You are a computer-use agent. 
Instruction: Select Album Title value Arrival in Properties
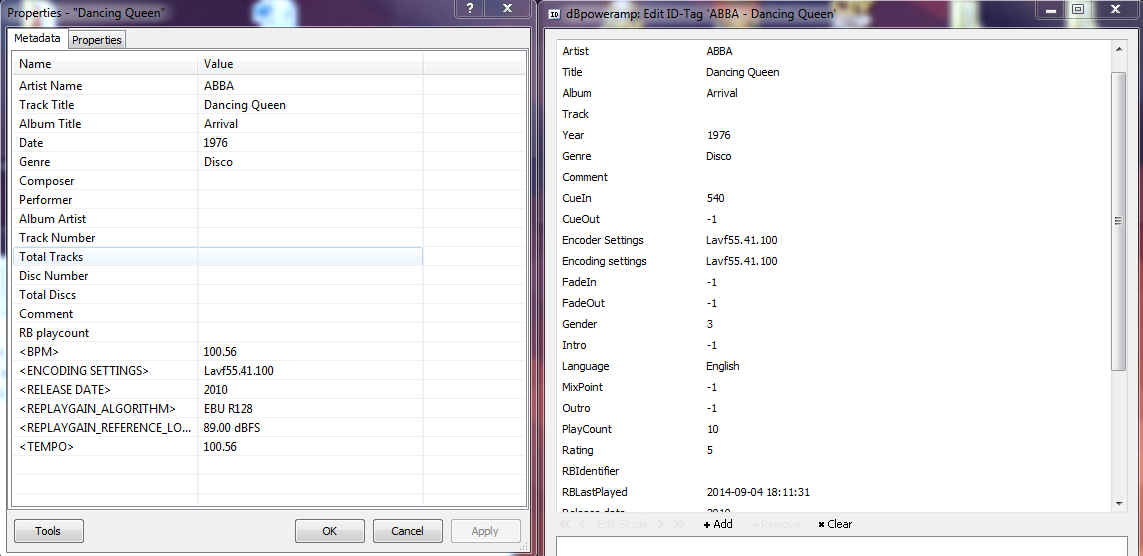click(x=221, y=124)
